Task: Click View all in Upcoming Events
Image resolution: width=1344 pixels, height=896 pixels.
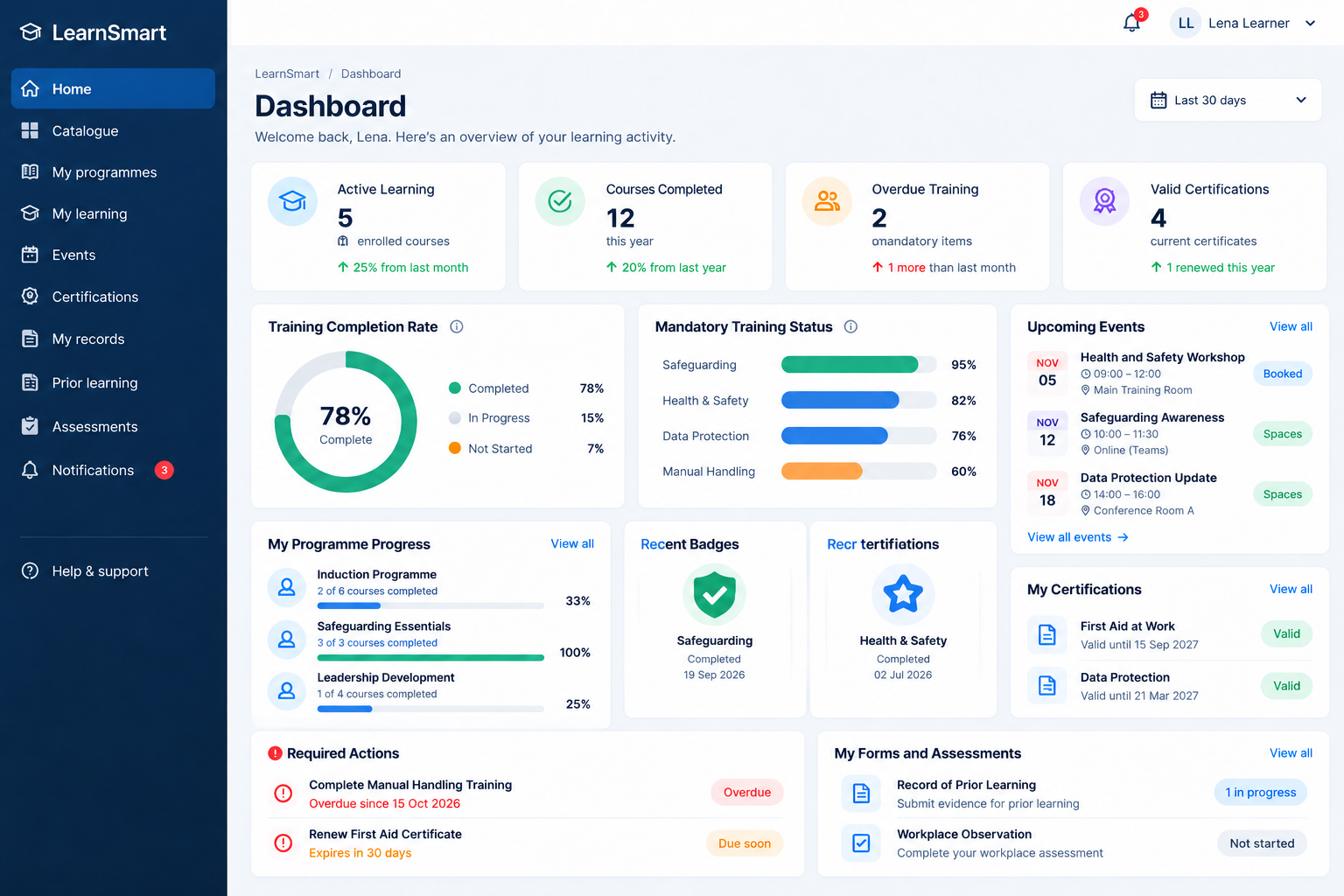Action: [1291, 326]
